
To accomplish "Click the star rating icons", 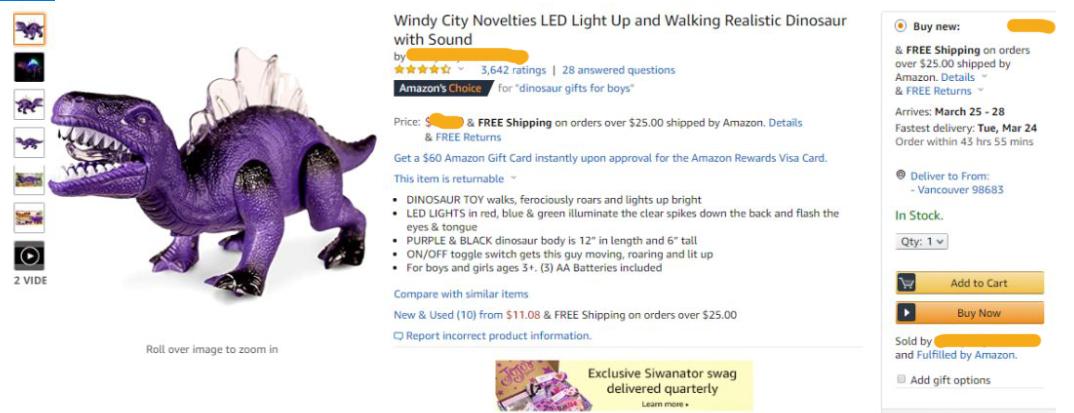I will coord(422,70).
